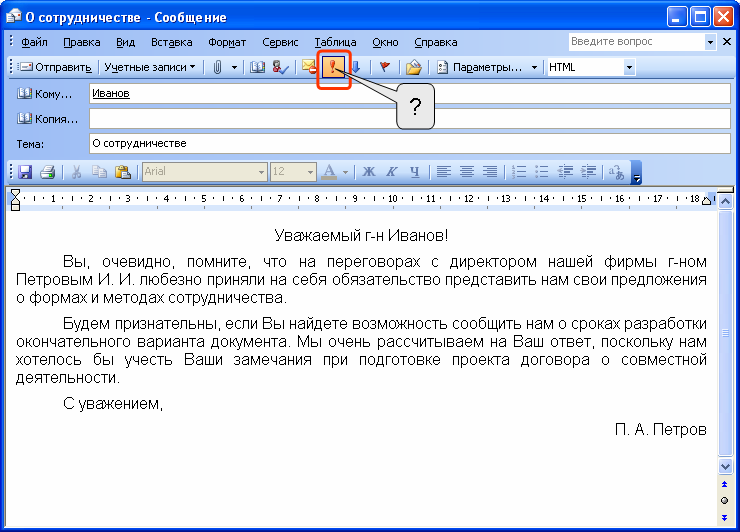
Task: Click the left indent marker on ruler
Action: tap(15, 200)
